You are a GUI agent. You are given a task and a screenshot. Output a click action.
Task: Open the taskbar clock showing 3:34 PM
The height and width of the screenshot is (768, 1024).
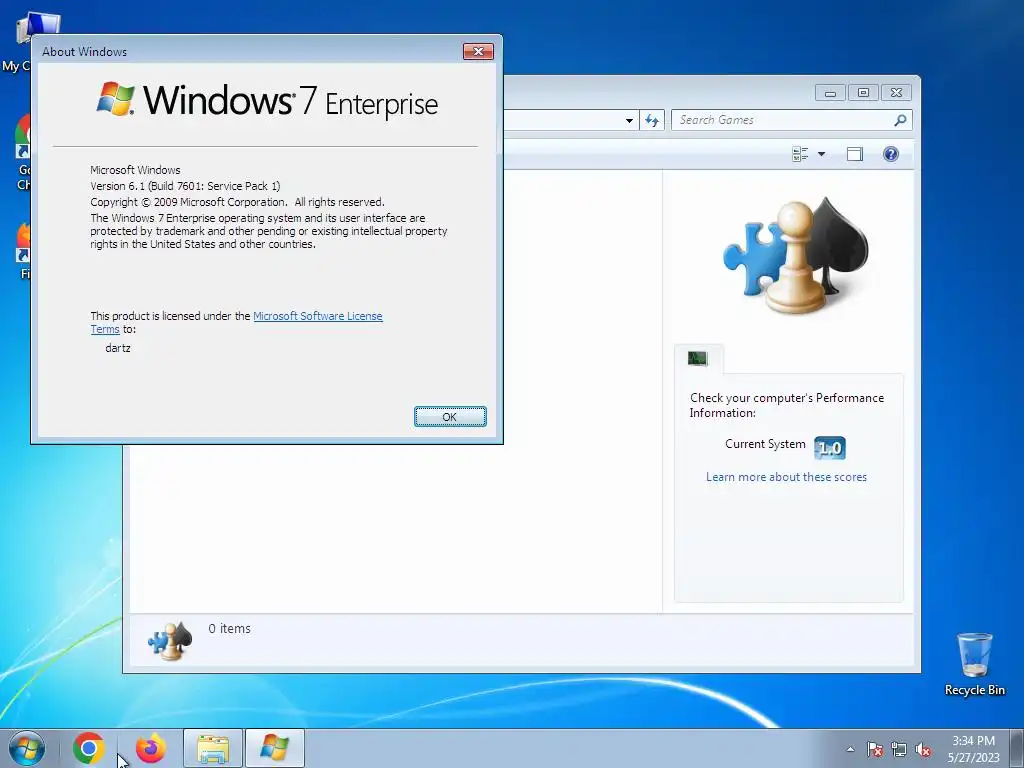click(974, 749)
